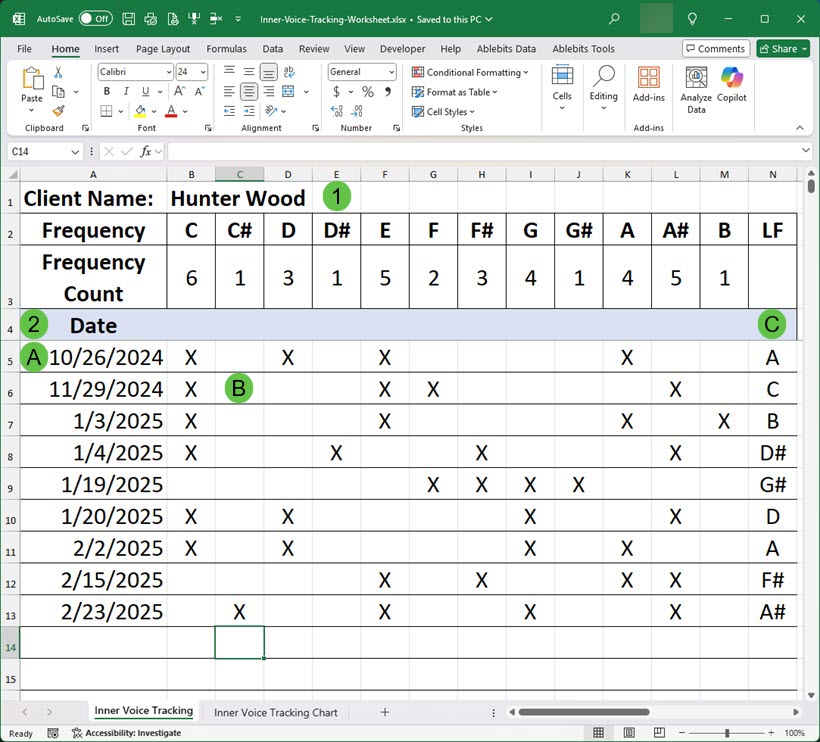Toggle the AutoSave switch

tap(95, 19)
